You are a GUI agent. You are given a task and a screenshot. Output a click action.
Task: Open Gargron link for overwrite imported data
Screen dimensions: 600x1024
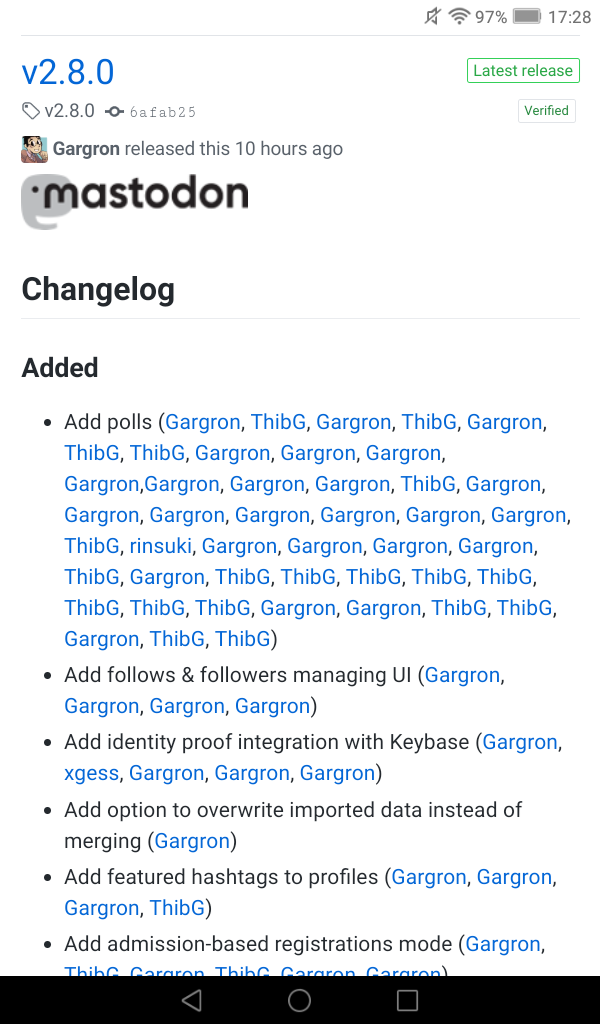pyautogui.click(x=192, y=841)
